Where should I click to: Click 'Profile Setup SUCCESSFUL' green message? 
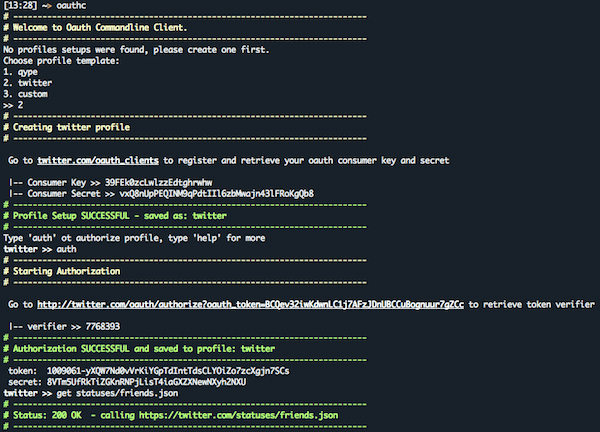[x=119, y=216]
